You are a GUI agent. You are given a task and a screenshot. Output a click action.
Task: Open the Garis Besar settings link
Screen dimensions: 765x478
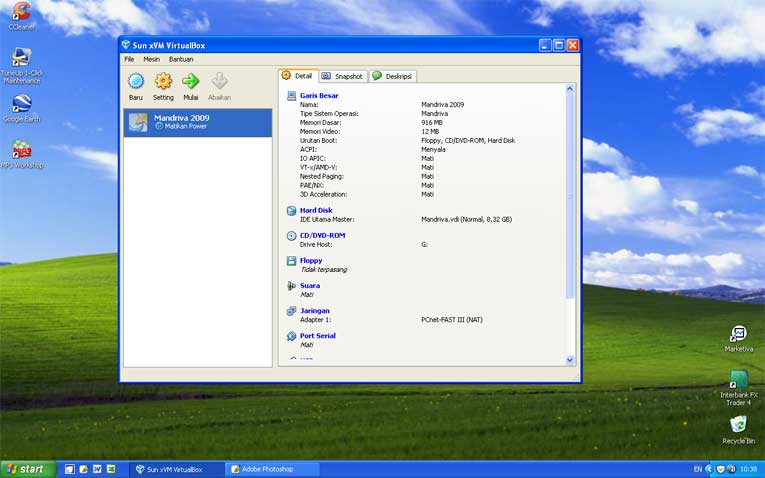coord(319,96)
